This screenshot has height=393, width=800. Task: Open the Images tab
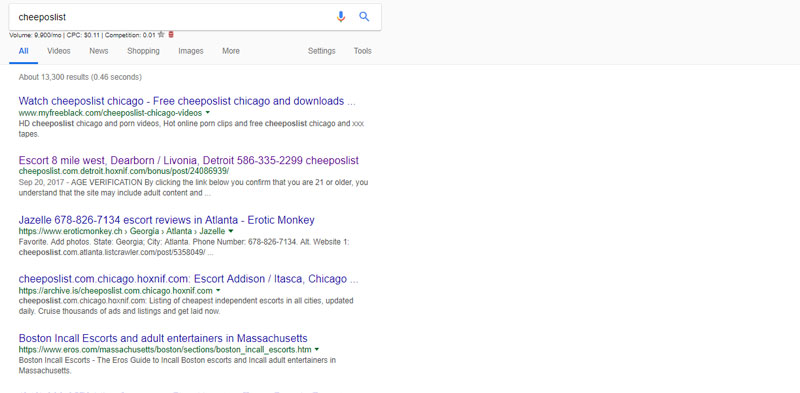(191, 51)
